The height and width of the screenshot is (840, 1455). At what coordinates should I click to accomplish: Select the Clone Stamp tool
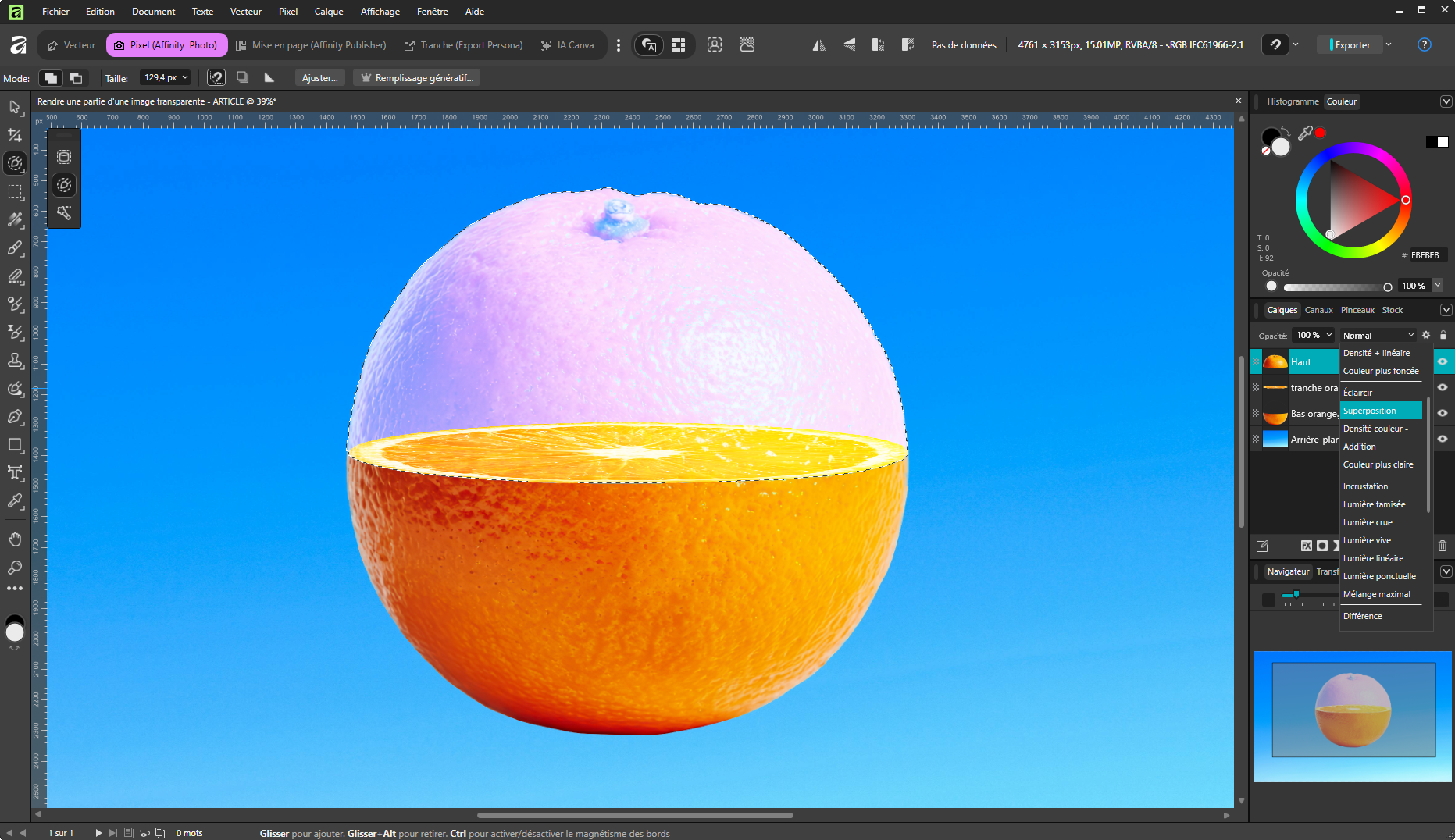click(15, 361)
